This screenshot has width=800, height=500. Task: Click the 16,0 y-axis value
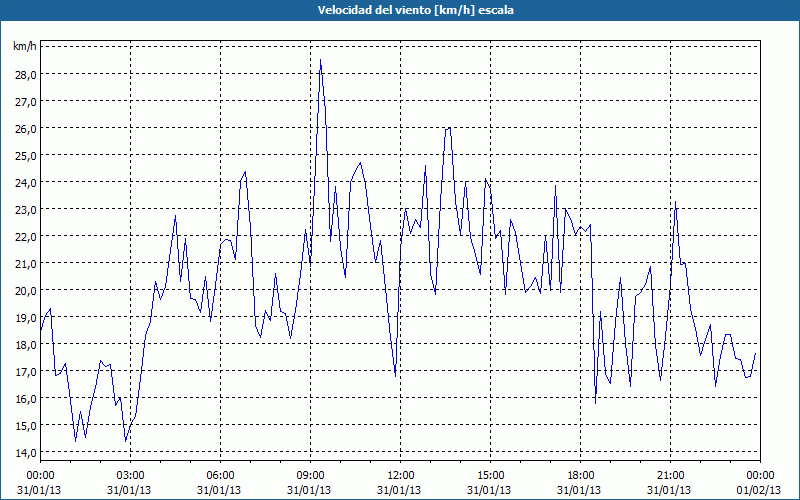26,399
